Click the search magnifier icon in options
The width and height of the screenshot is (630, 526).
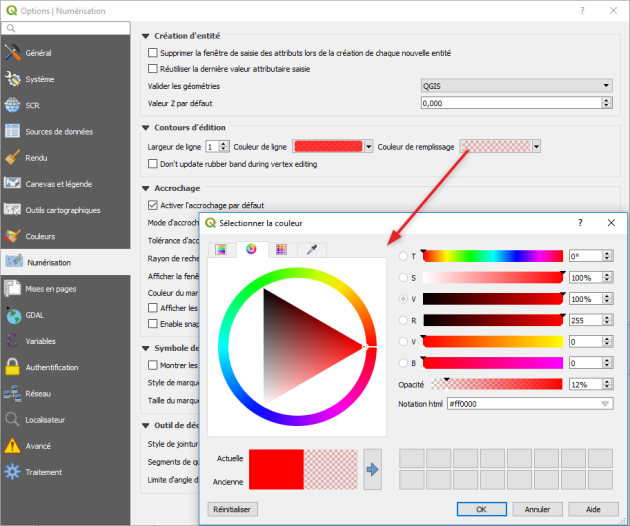click(11, 28)
